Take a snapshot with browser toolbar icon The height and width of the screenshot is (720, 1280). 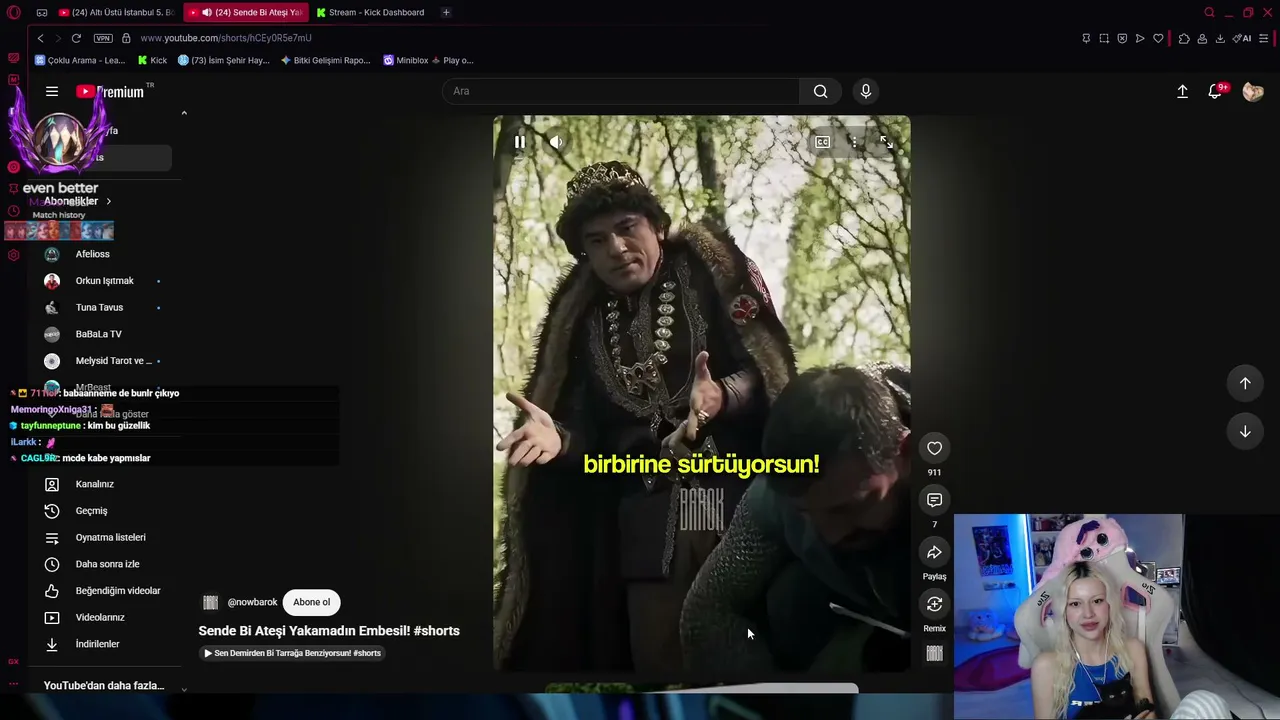1104,38
